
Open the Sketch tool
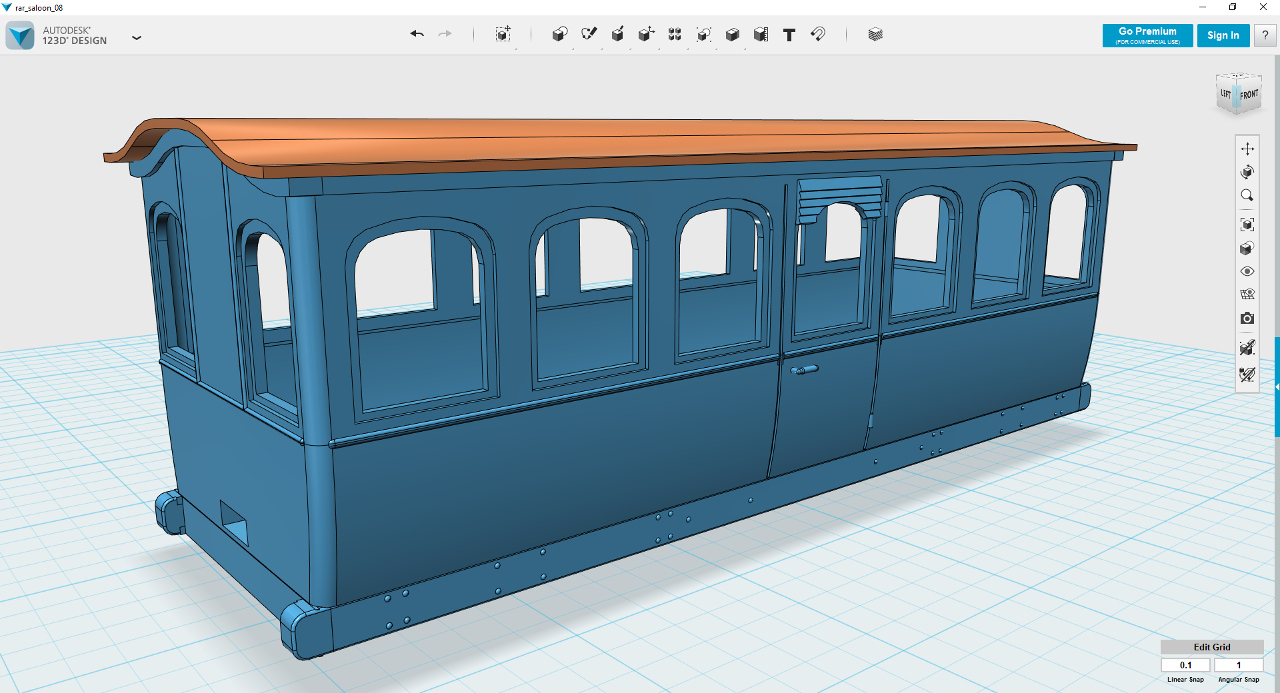(589, 34)
